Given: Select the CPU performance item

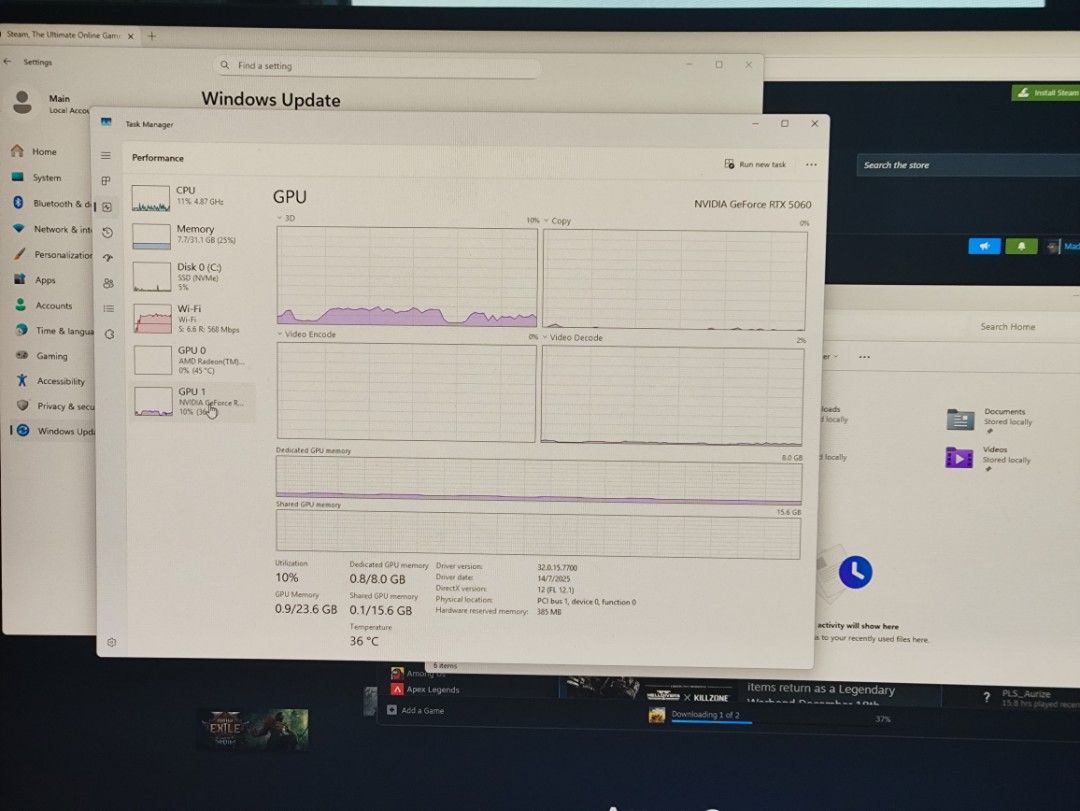Looking at the screenshot, I should (x=190, y=196).
